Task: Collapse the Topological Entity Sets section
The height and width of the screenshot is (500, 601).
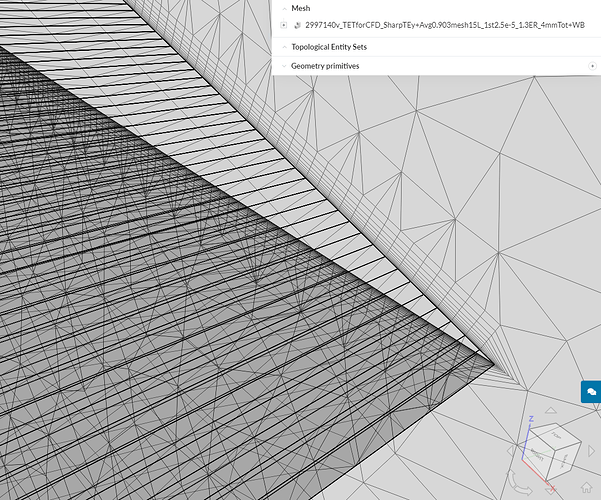Action: pyautogui.click(x=284, y=47)
